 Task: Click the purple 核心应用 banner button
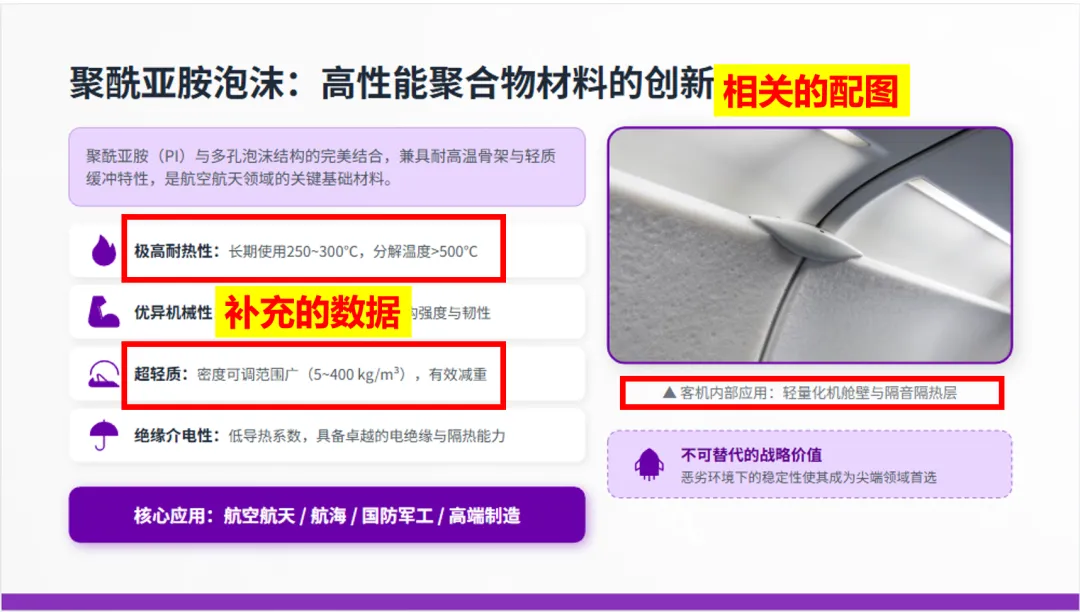coord(327,515)
